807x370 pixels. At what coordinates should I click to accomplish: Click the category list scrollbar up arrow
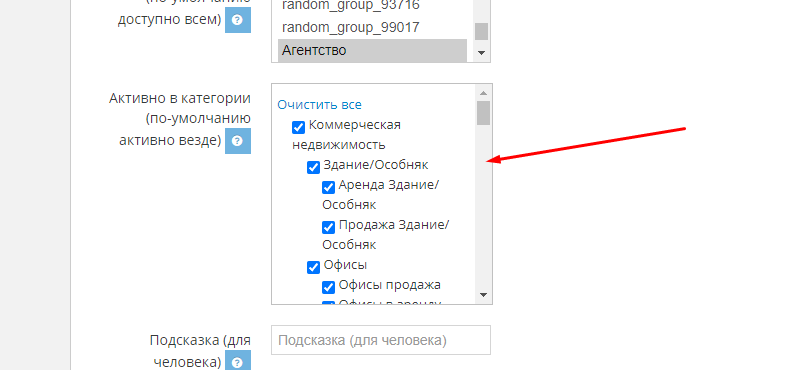tap(483, 93)
